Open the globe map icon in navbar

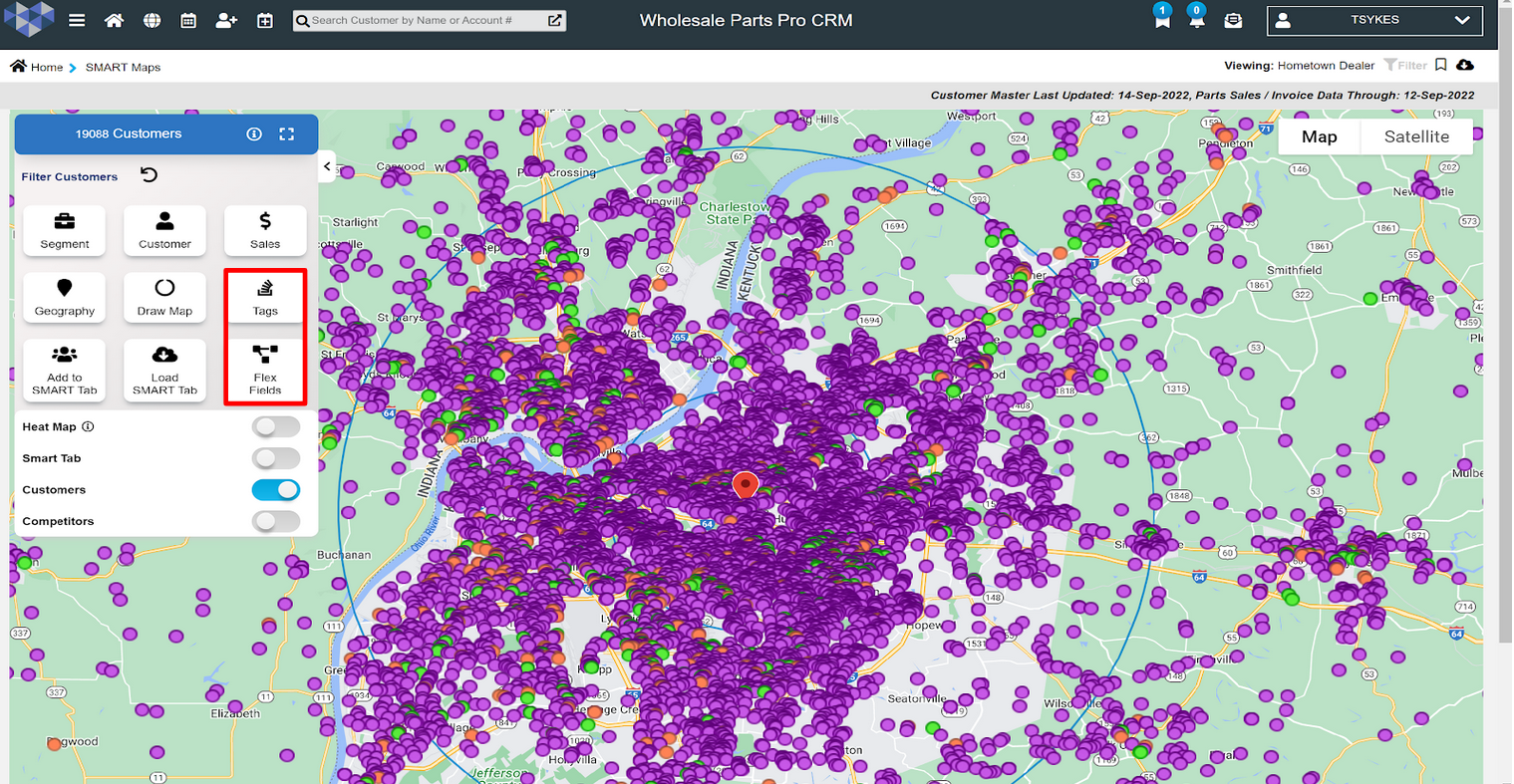click(151, 20)
